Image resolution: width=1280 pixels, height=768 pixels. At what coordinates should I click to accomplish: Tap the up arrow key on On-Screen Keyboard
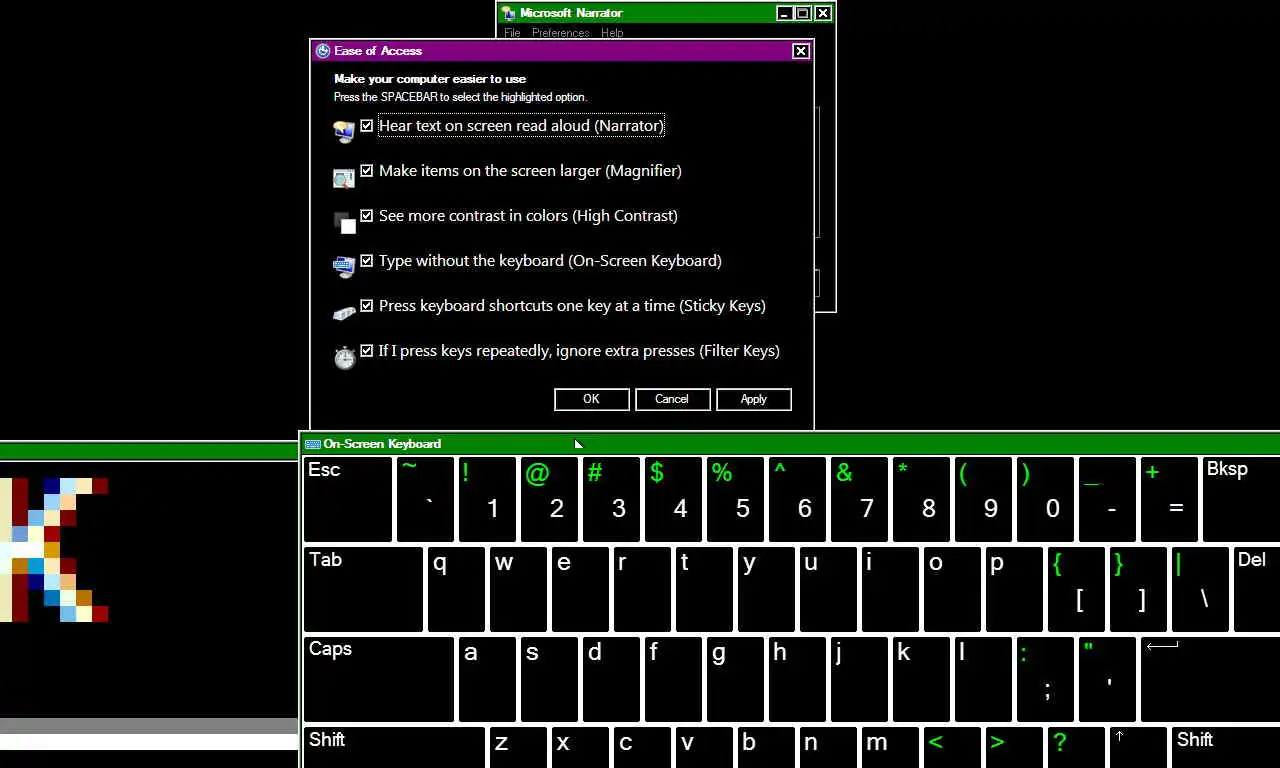tap(1138, 748)
